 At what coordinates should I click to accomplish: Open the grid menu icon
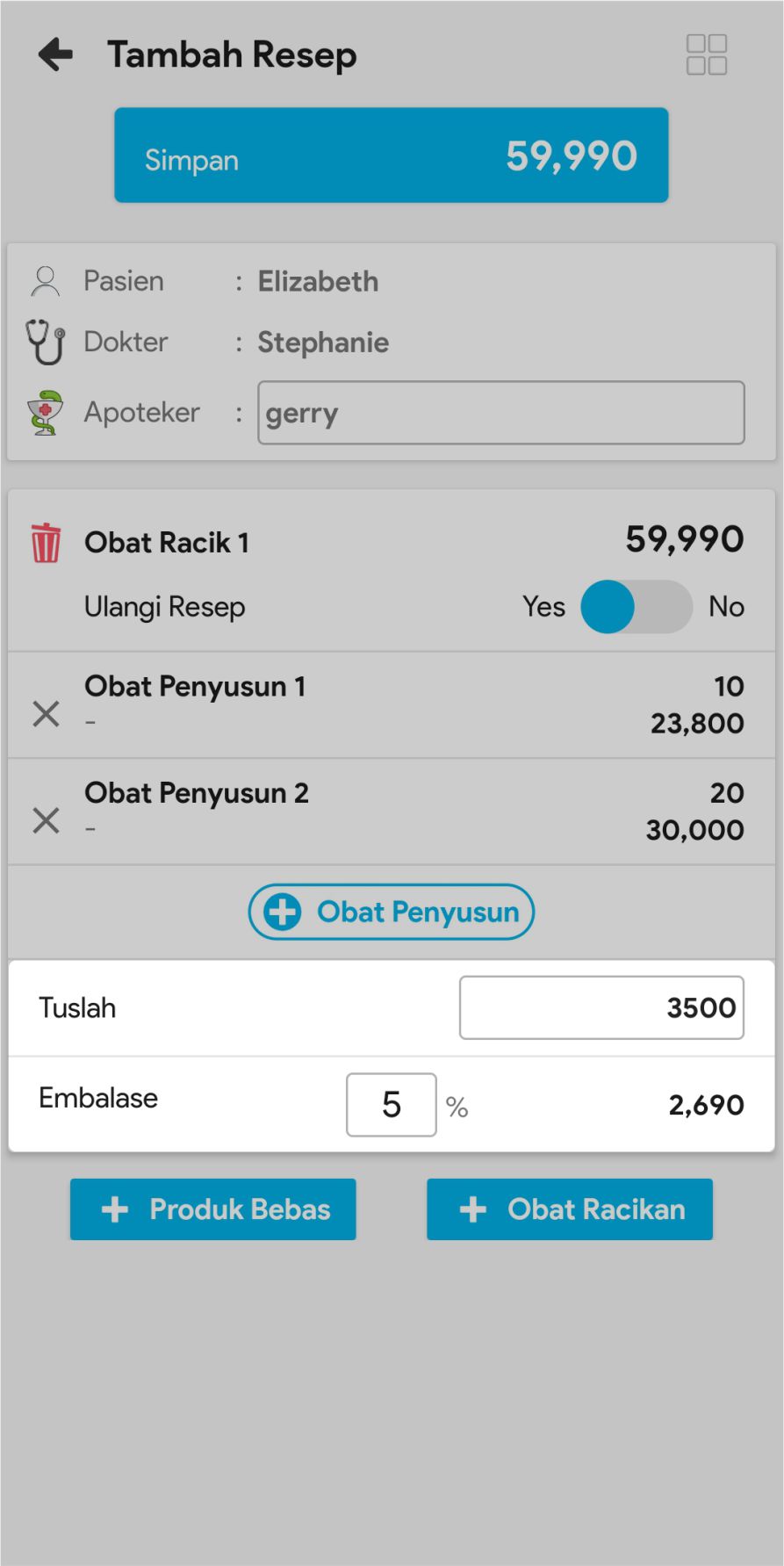[706, 54]
